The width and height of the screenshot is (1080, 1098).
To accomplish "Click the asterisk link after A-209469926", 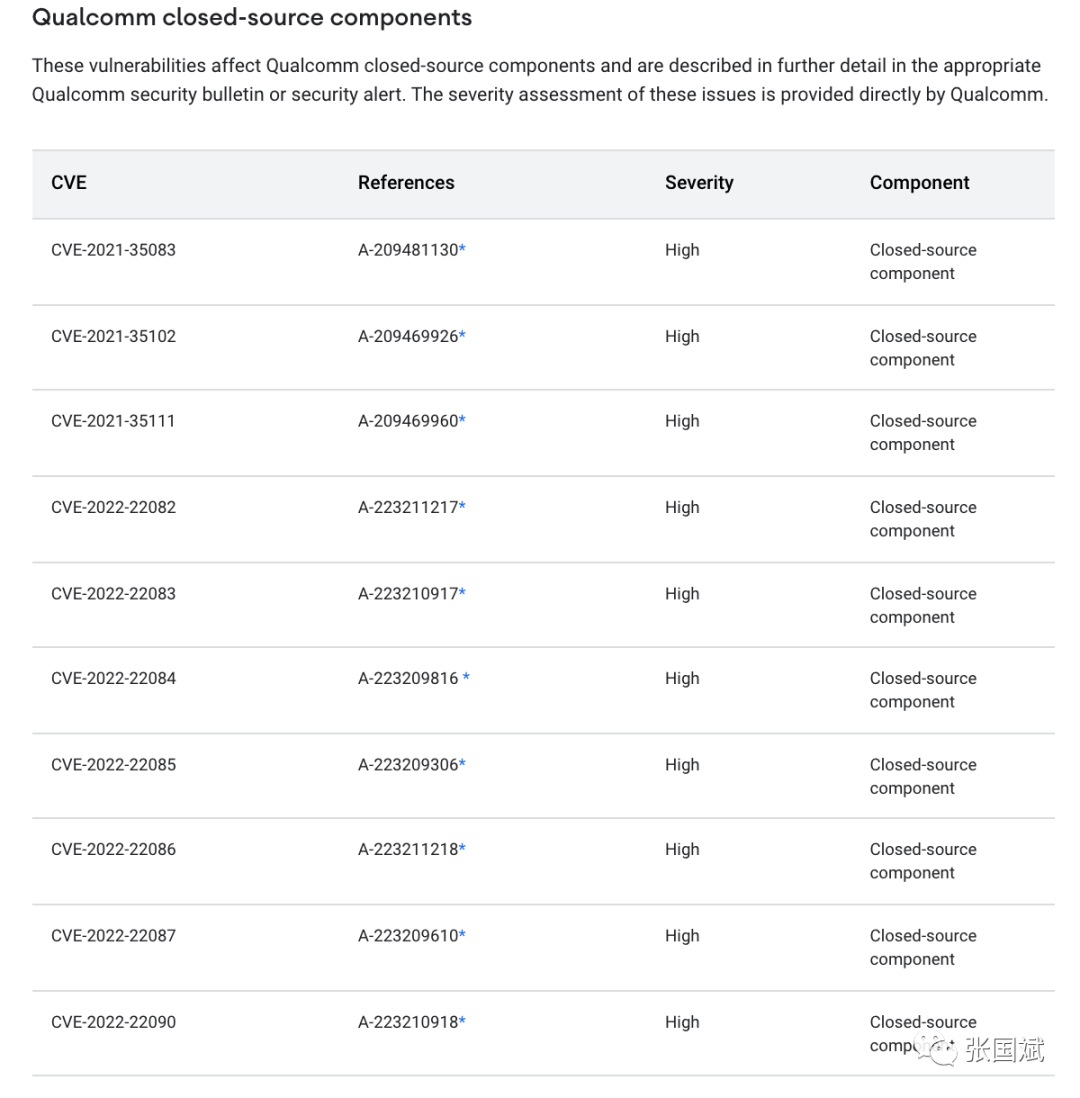I will click(x=462, y=335).
